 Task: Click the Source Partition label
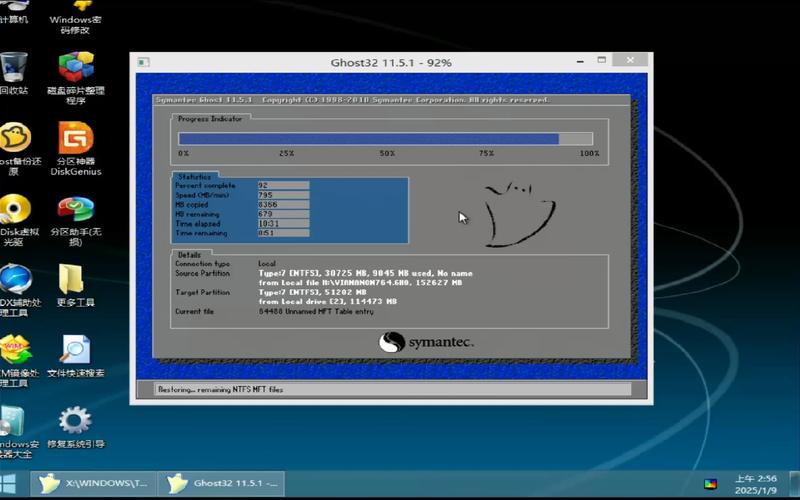(203, 273)
